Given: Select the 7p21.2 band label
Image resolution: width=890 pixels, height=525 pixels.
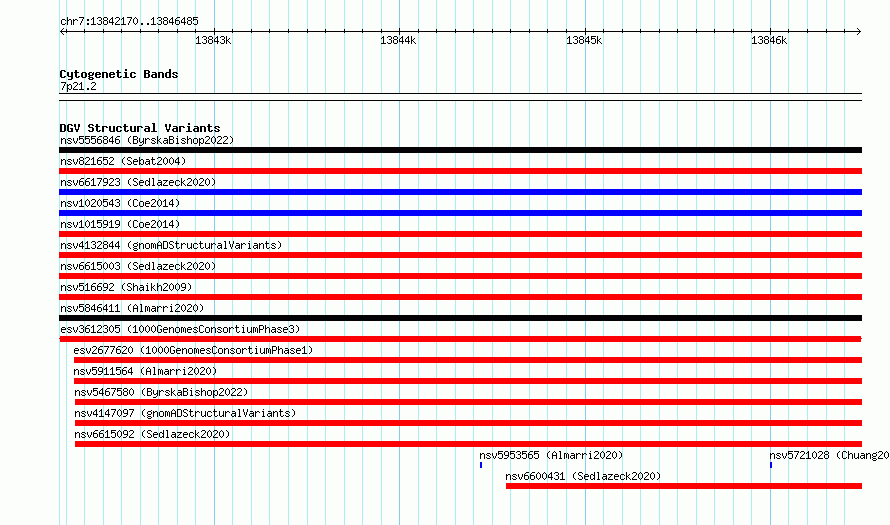Looking at the screenshot, I should coord(78,86).
